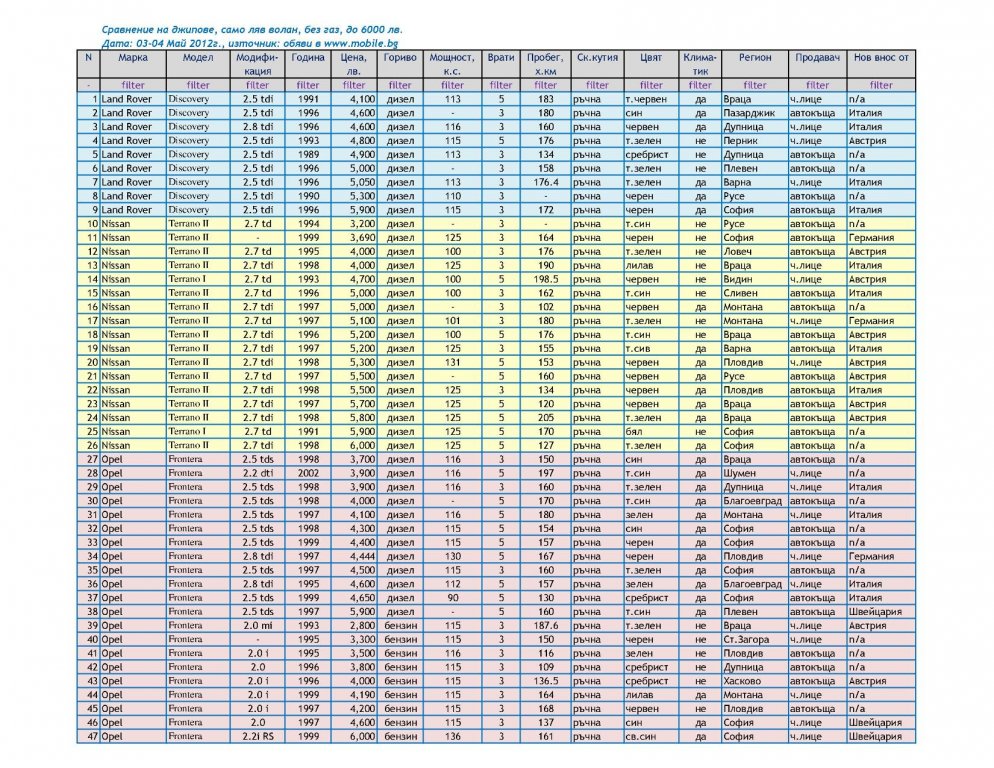
Task: Select the Пробег, х.км column header
Action: click(x=545, y=64)
